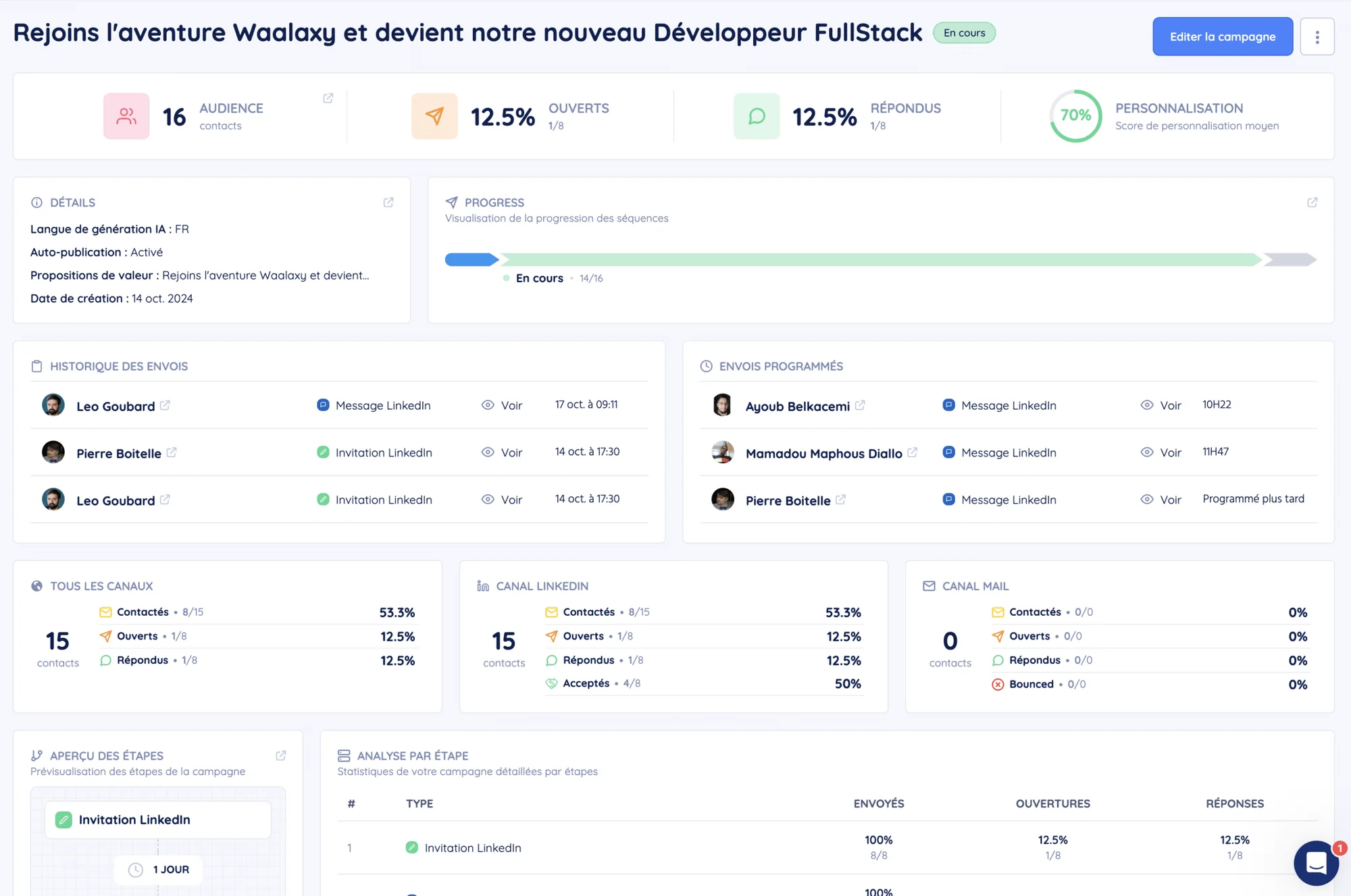Open the three-dot campaign options menu

click(x=1317, y=36)
